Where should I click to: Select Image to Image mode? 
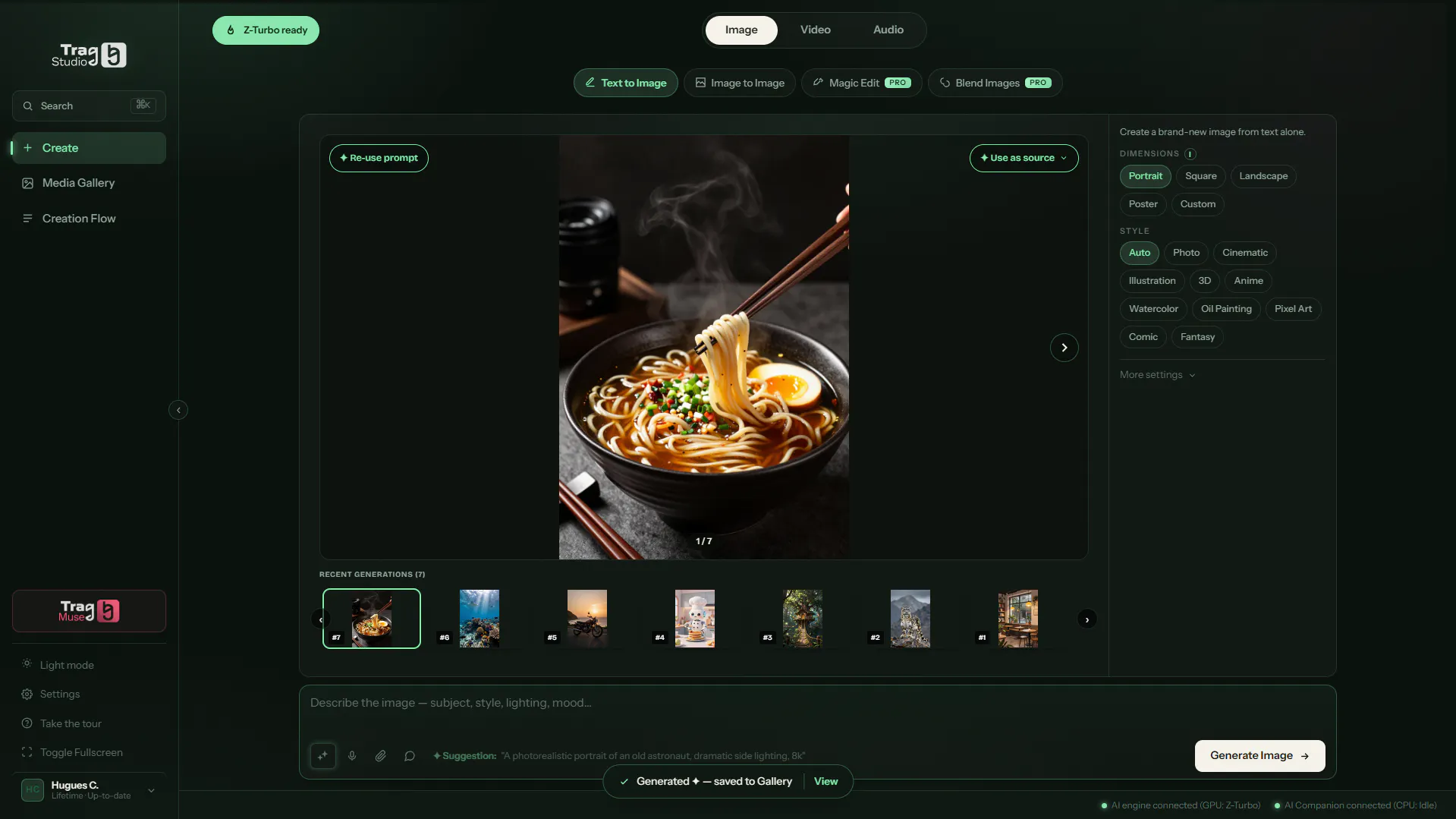[740, 83]
